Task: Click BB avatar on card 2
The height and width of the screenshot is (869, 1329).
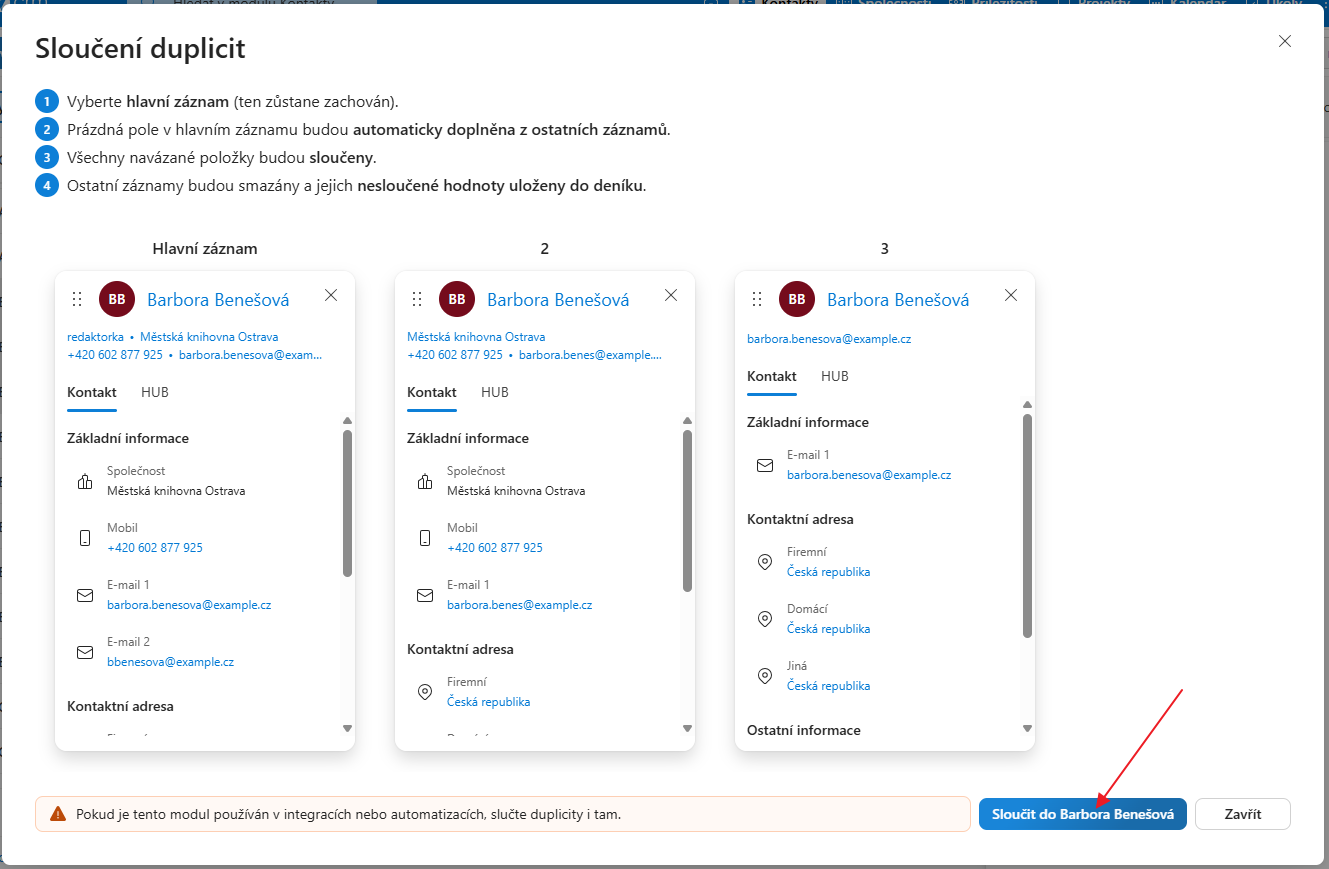Action: point(457,299)
